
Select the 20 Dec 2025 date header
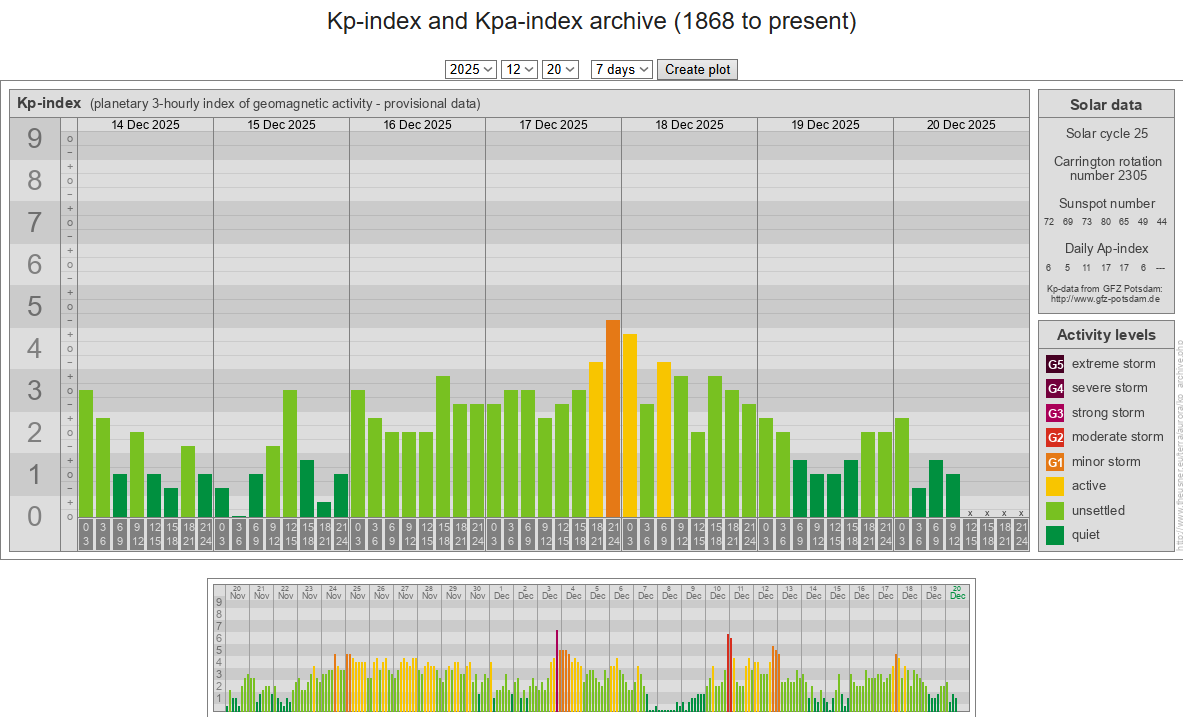961,125
